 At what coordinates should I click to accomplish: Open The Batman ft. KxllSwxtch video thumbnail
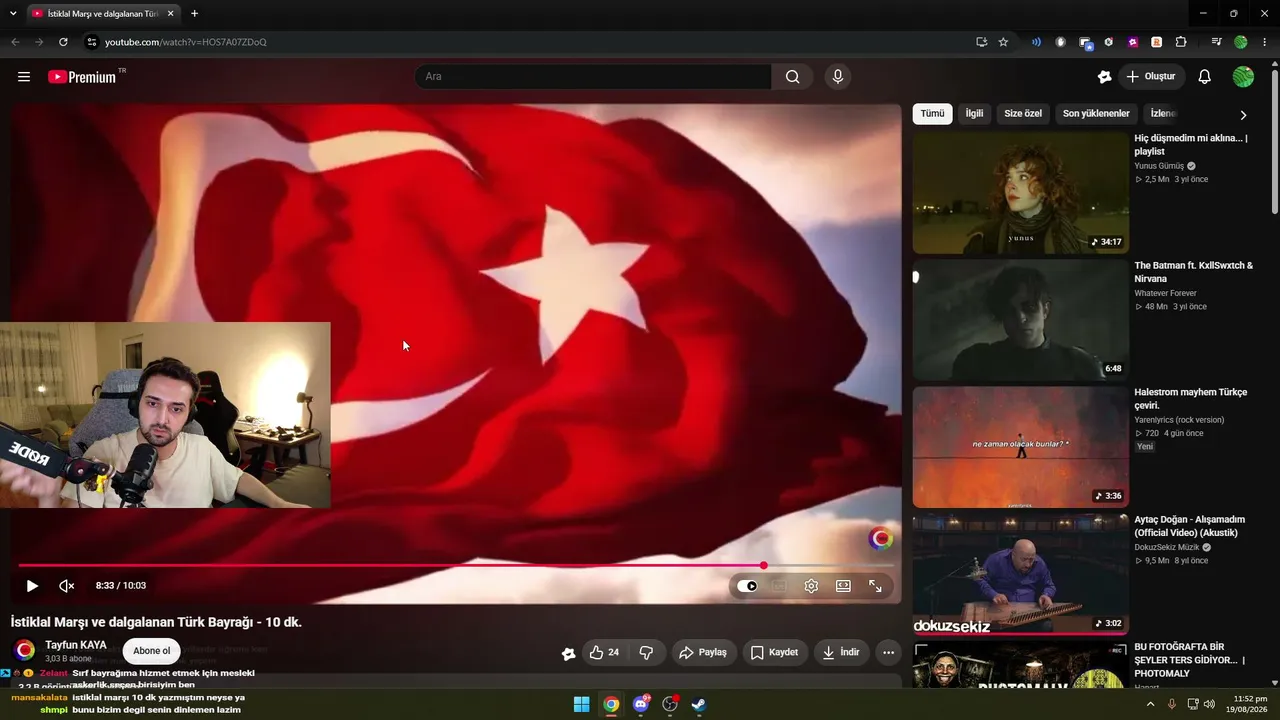[1020, 320]
